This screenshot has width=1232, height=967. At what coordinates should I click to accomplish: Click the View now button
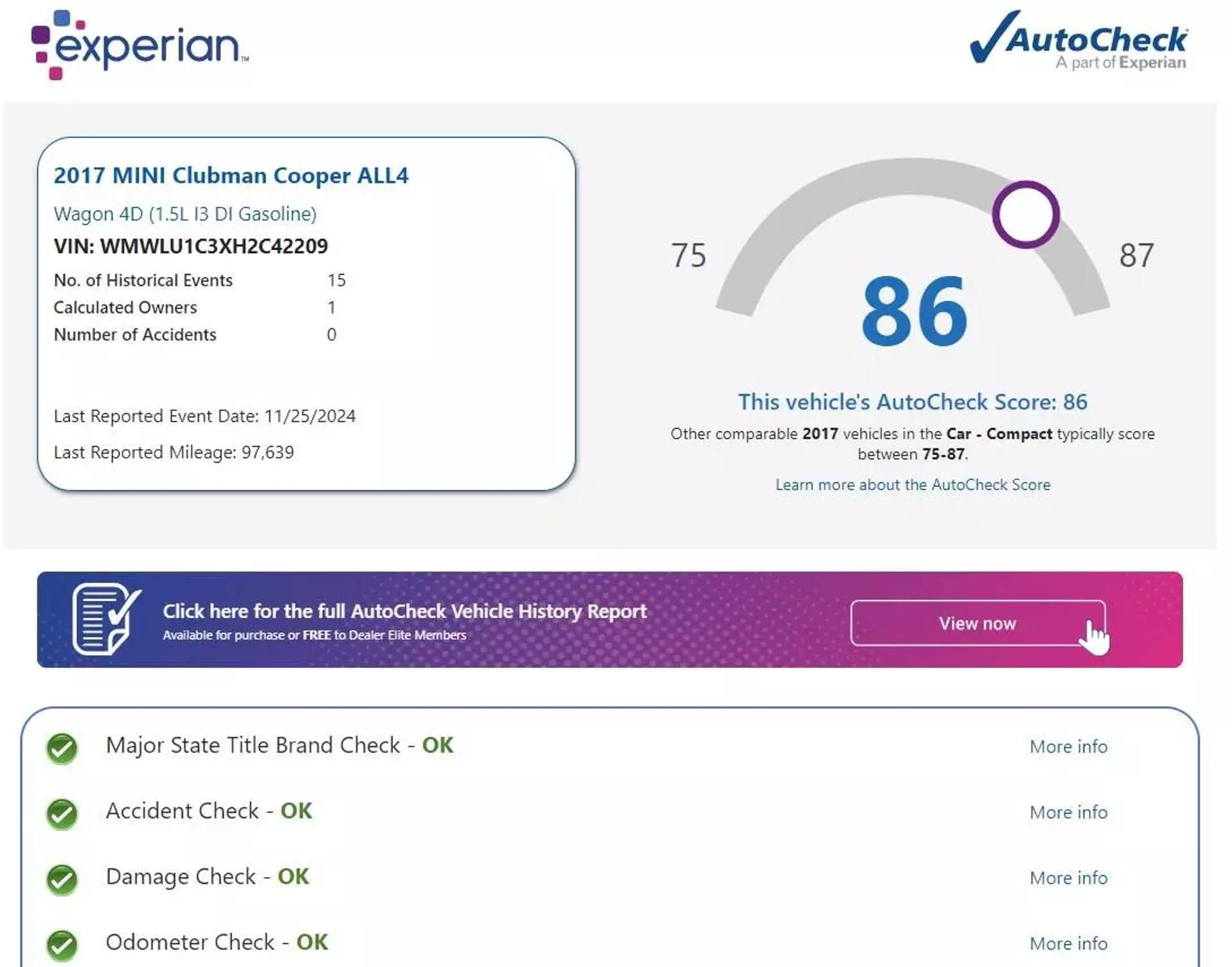[978, 623]
